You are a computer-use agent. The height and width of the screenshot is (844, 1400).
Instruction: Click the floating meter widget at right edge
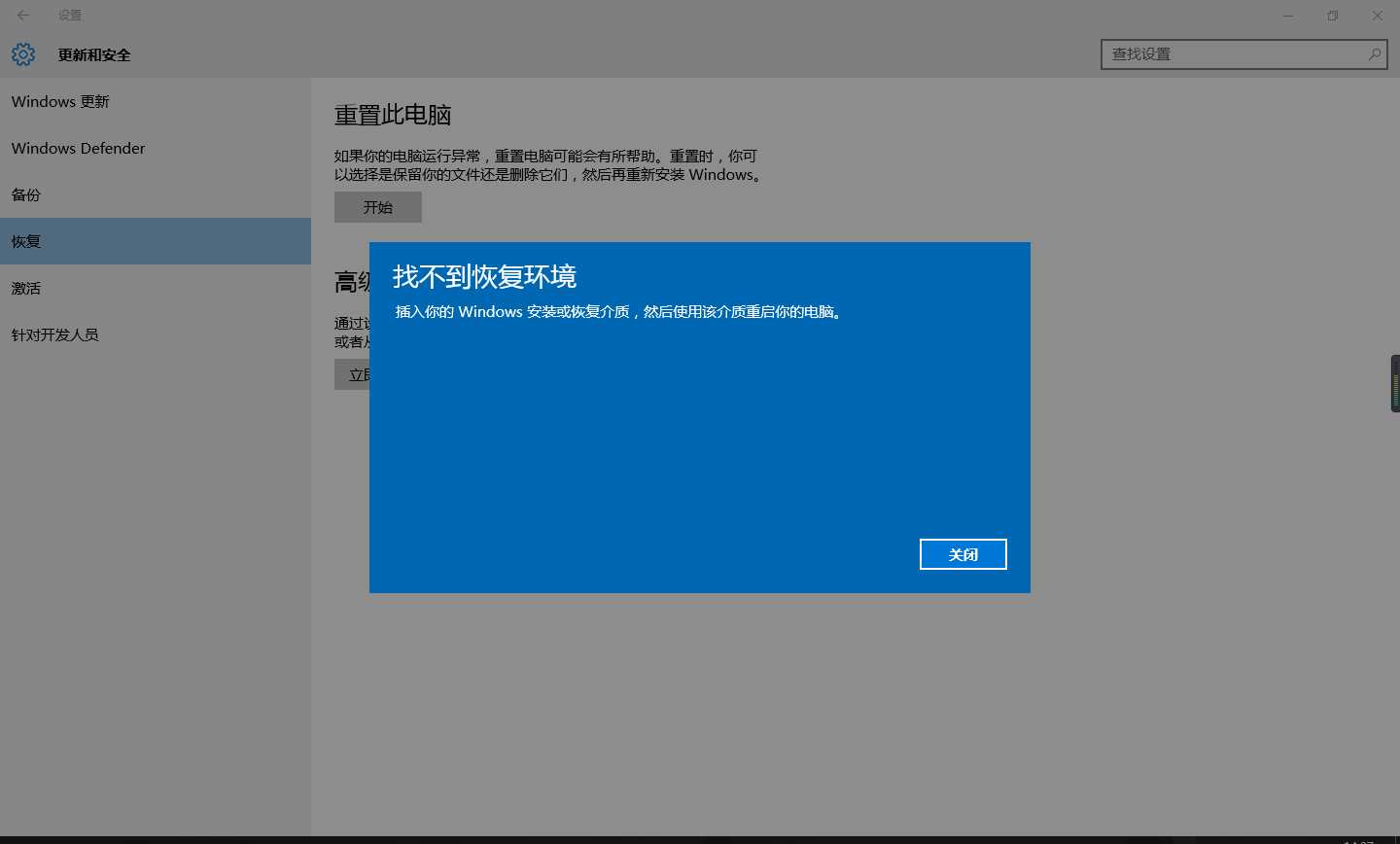[x=1395, y=384]
